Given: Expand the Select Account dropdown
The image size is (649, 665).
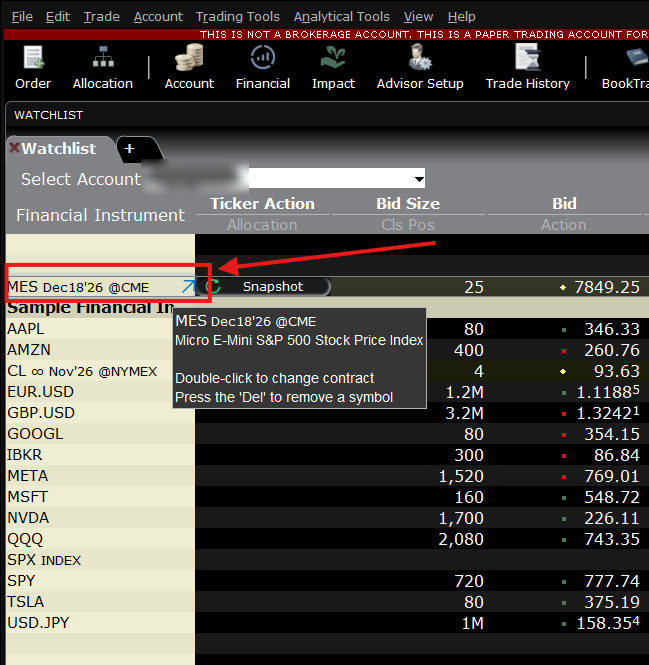Looking at the screenshot, I should [x=419, y=179].
